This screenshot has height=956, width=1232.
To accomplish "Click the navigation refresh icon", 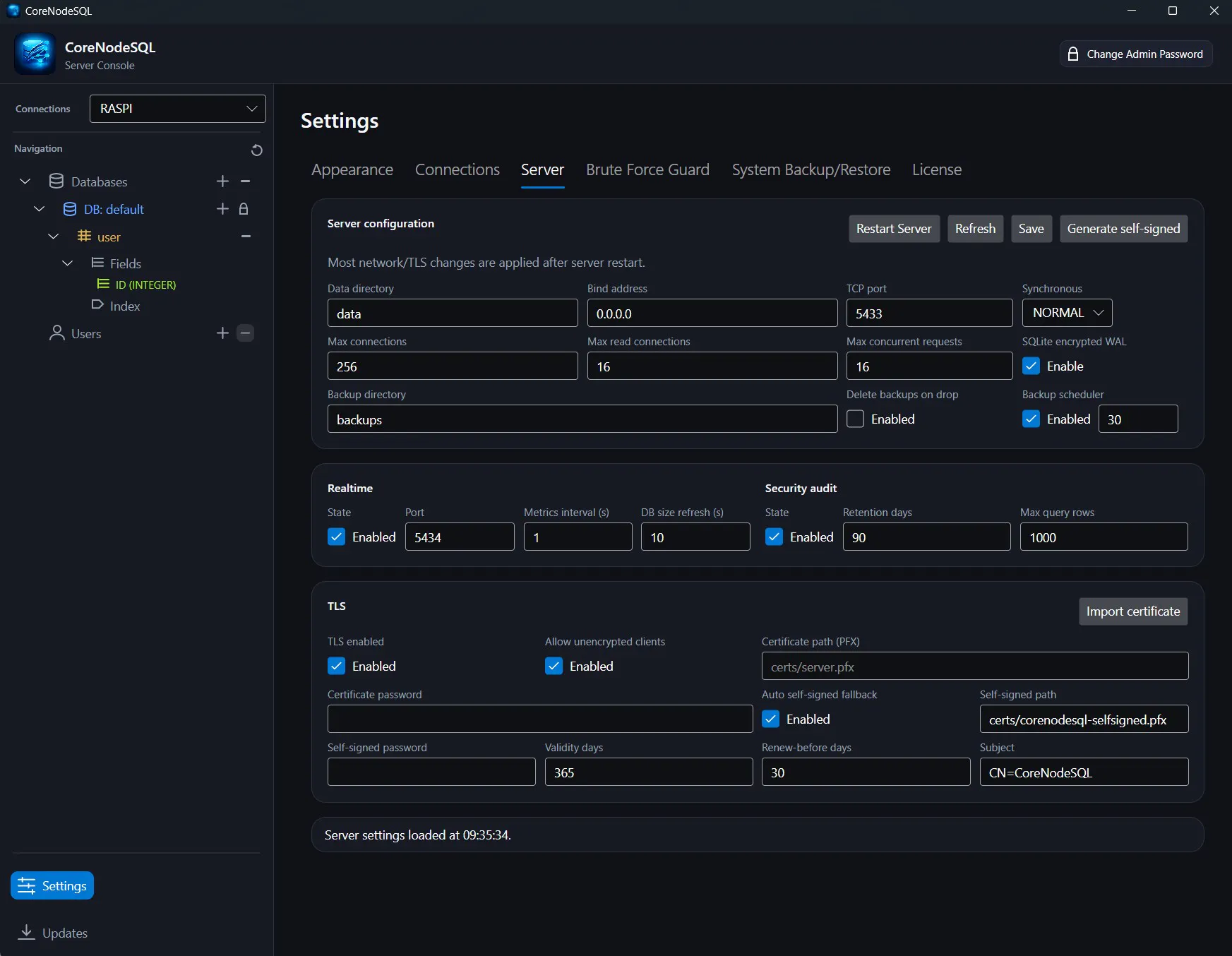I will point(257,150).
